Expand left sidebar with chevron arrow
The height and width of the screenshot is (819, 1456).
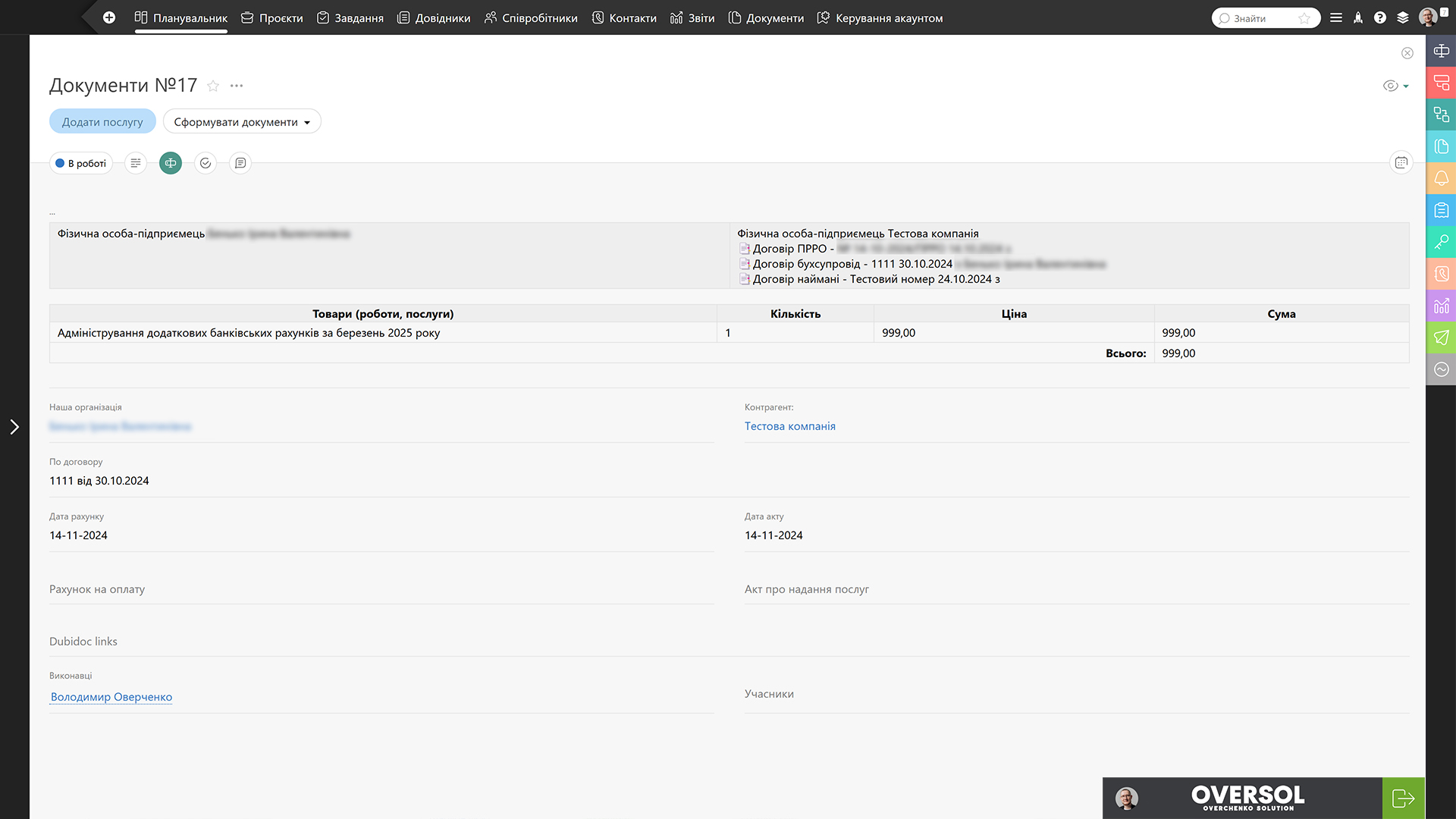pos(14,427)
